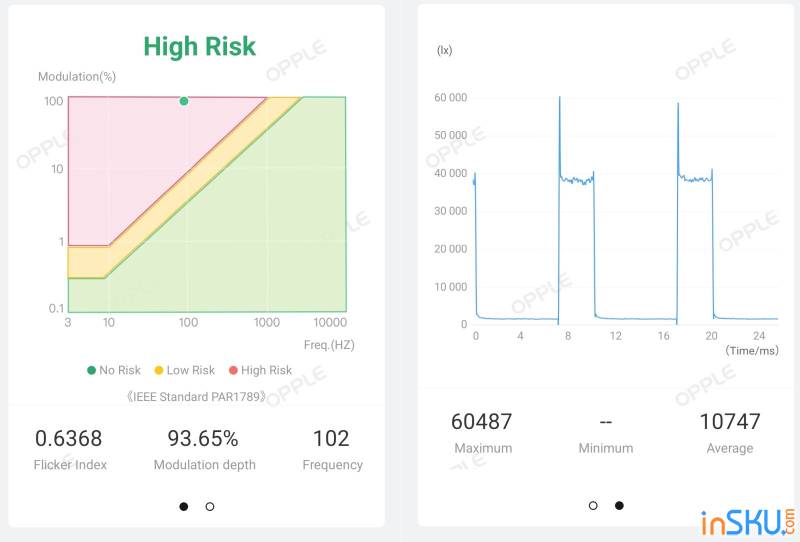Click the yellow Low Risk legend dot
The height and width of the screenshot is (542, 800).
[x=159, y=370]
